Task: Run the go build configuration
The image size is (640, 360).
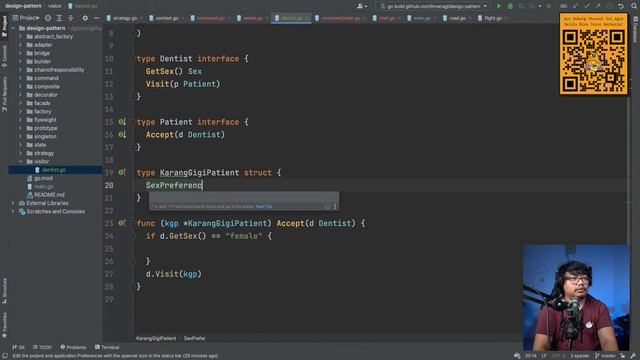Action: tap(499, 6)
